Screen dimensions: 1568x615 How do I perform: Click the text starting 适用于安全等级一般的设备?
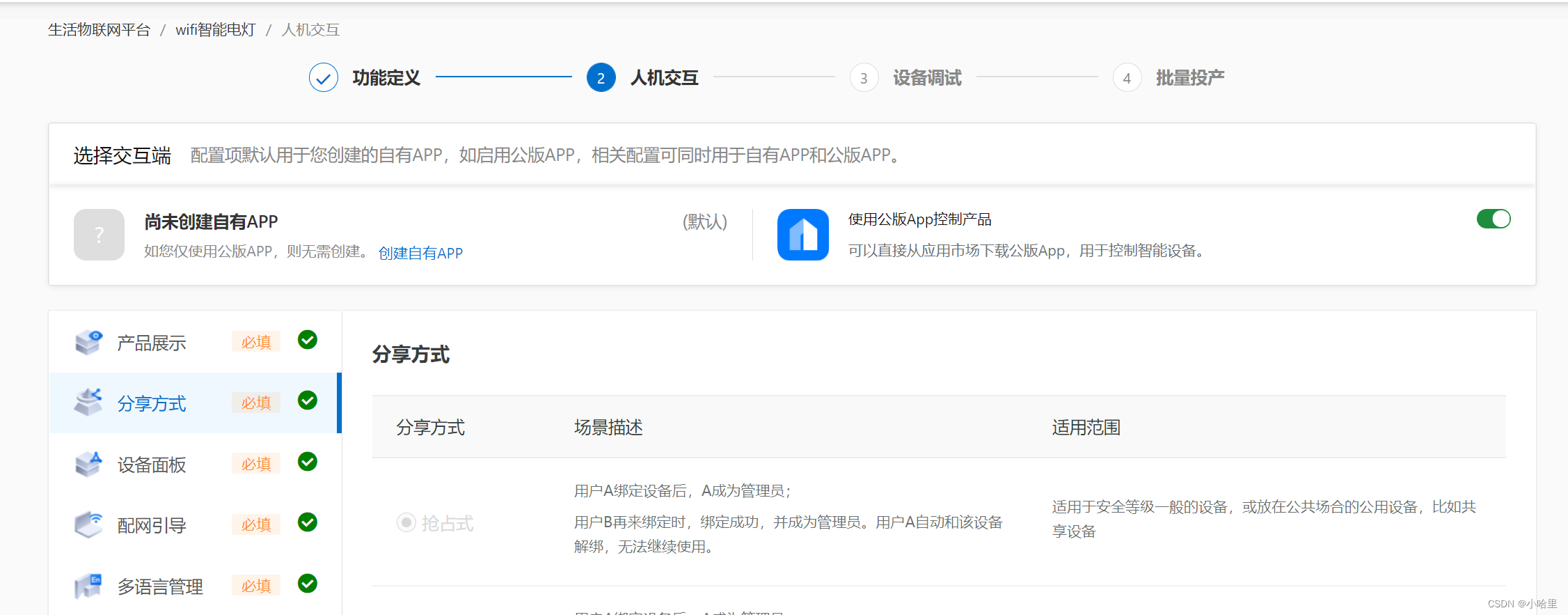coord(1265,519)
